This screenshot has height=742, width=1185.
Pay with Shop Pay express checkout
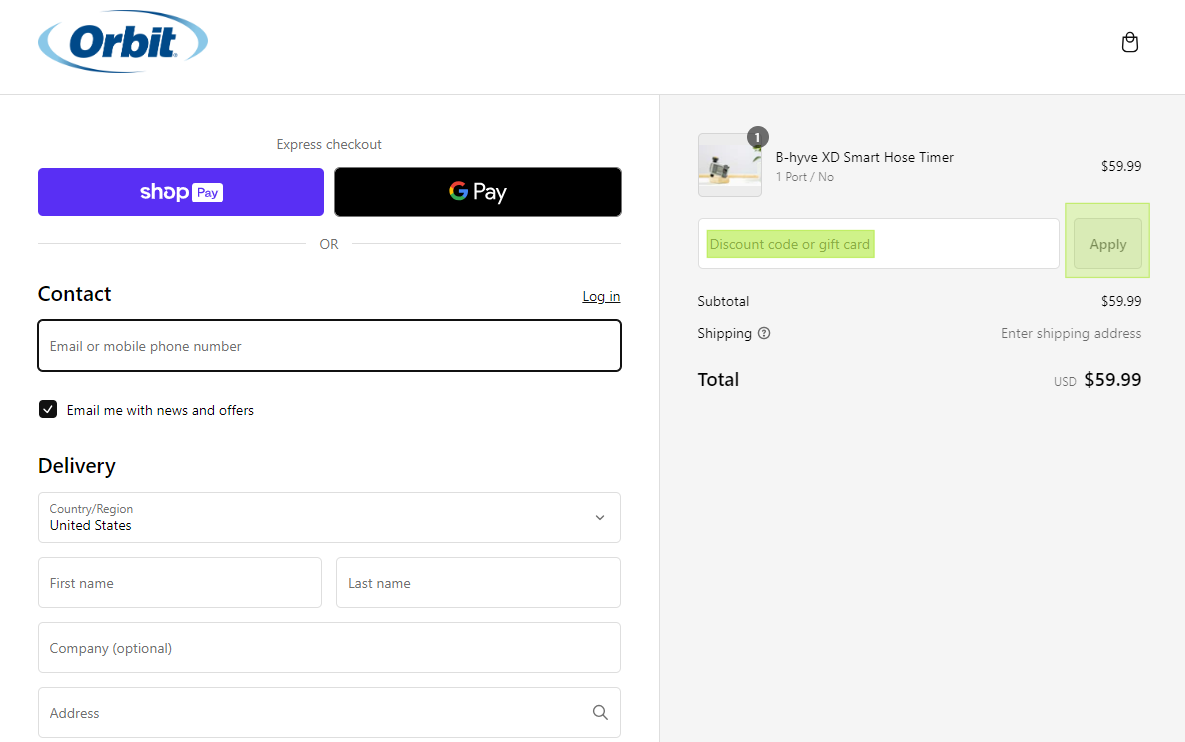tap(181, 192)
